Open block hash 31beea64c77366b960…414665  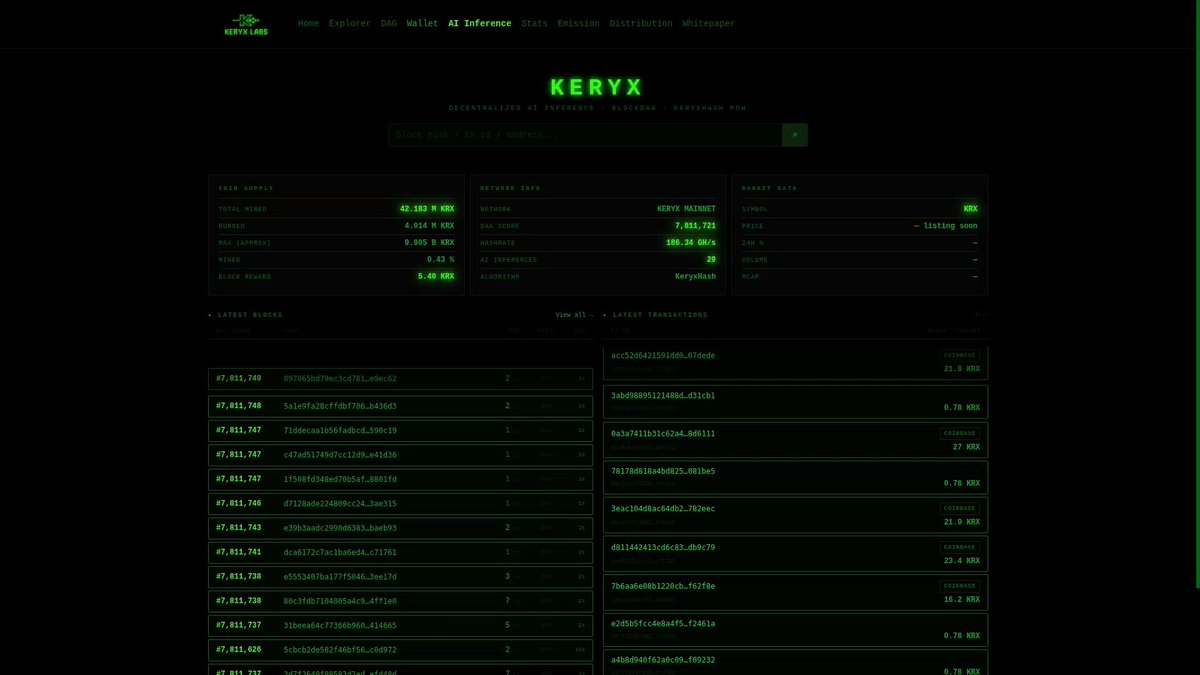[340, 625]
